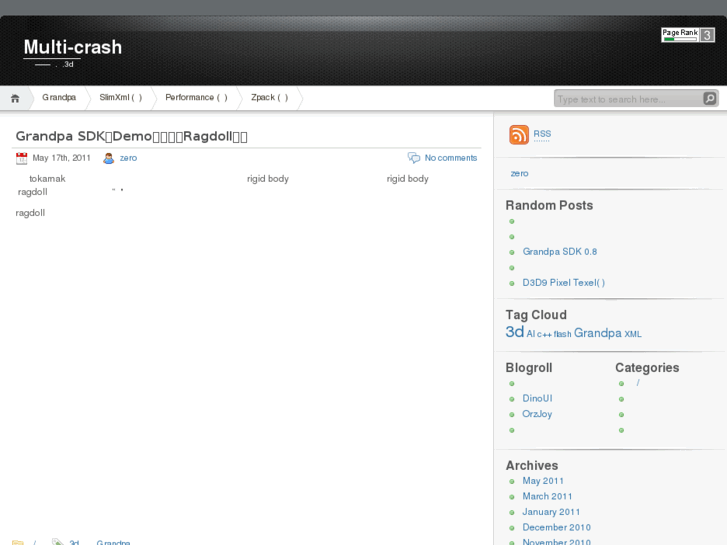
Task: Open the zero link in sidebar
Action: tap(519, 173)
